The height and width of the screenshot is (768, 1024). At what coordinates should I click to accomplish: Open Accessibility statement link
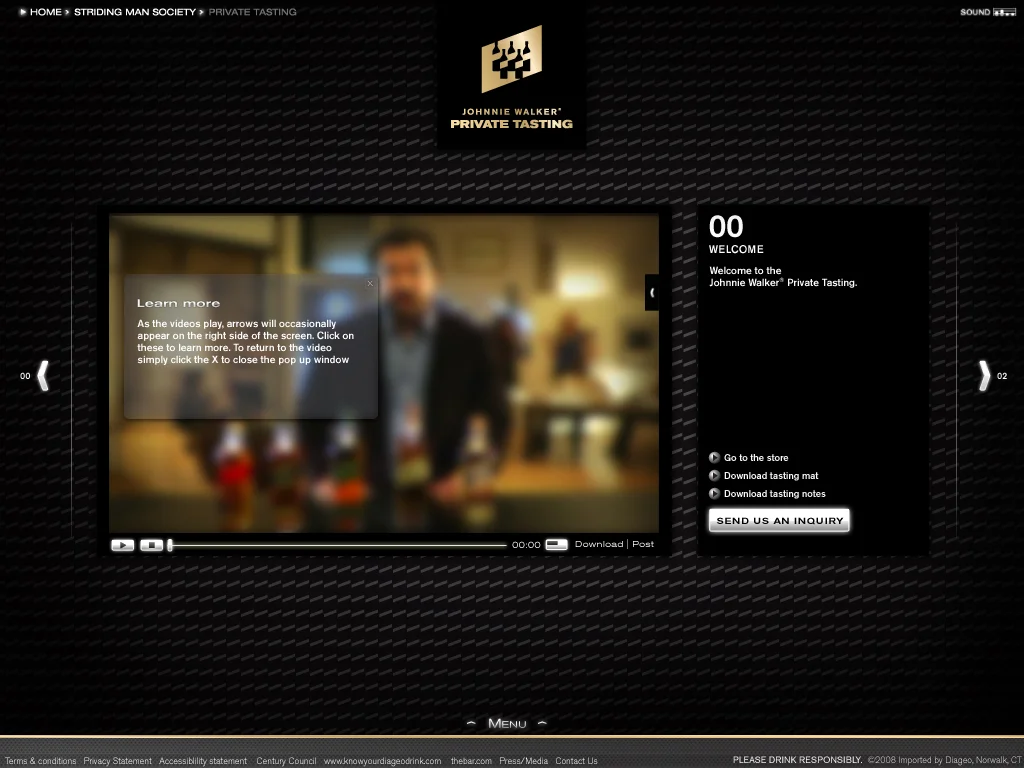coord(203,761)
